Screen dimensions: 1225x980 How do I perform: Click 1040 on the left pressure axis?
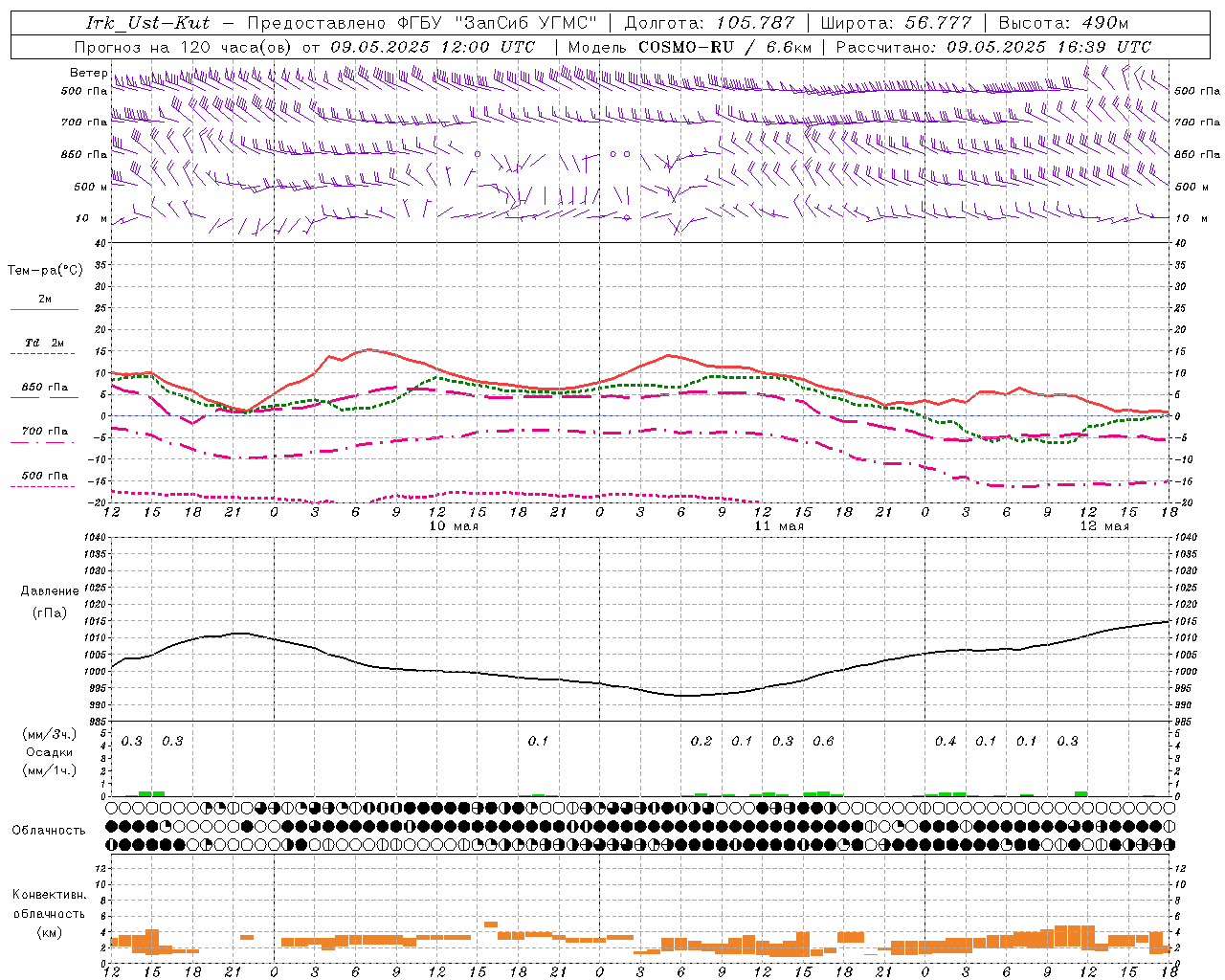coord(93,538)
